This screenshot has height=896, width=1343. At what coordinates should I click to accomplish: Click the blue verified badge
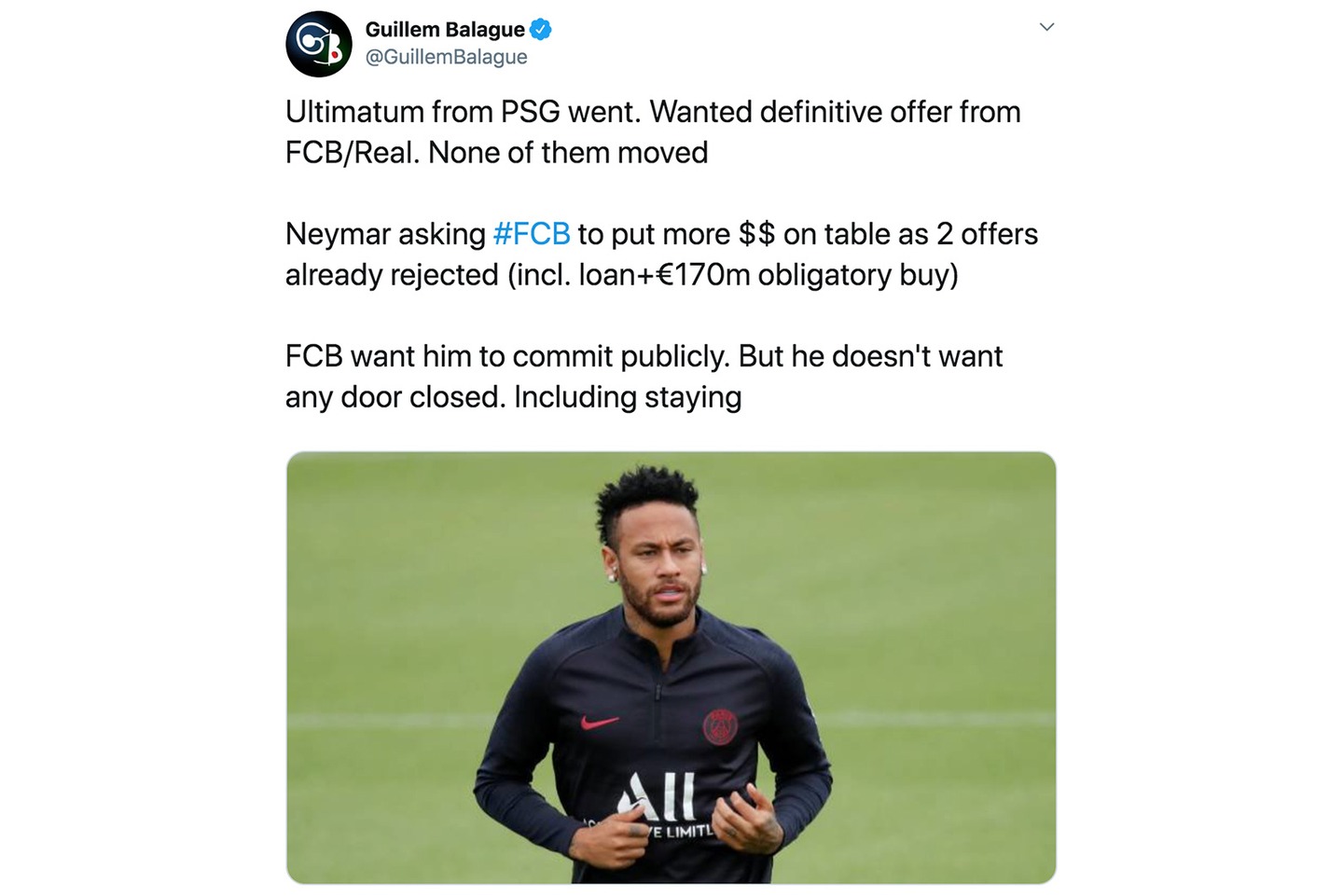tap(541, 30)
